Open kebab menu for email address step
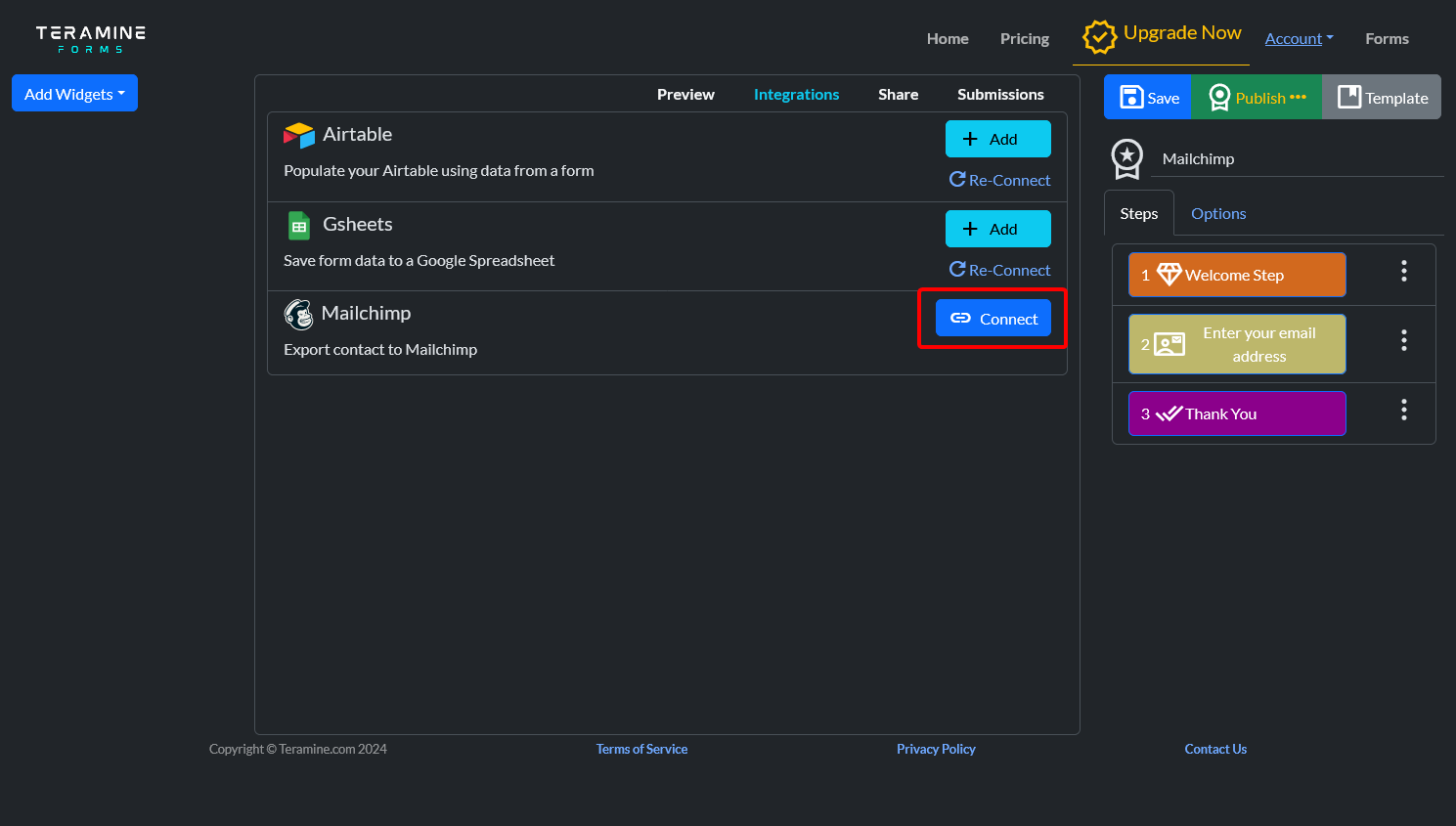The width and height of the screenshot is (1456, 826). click(1404, 340)
